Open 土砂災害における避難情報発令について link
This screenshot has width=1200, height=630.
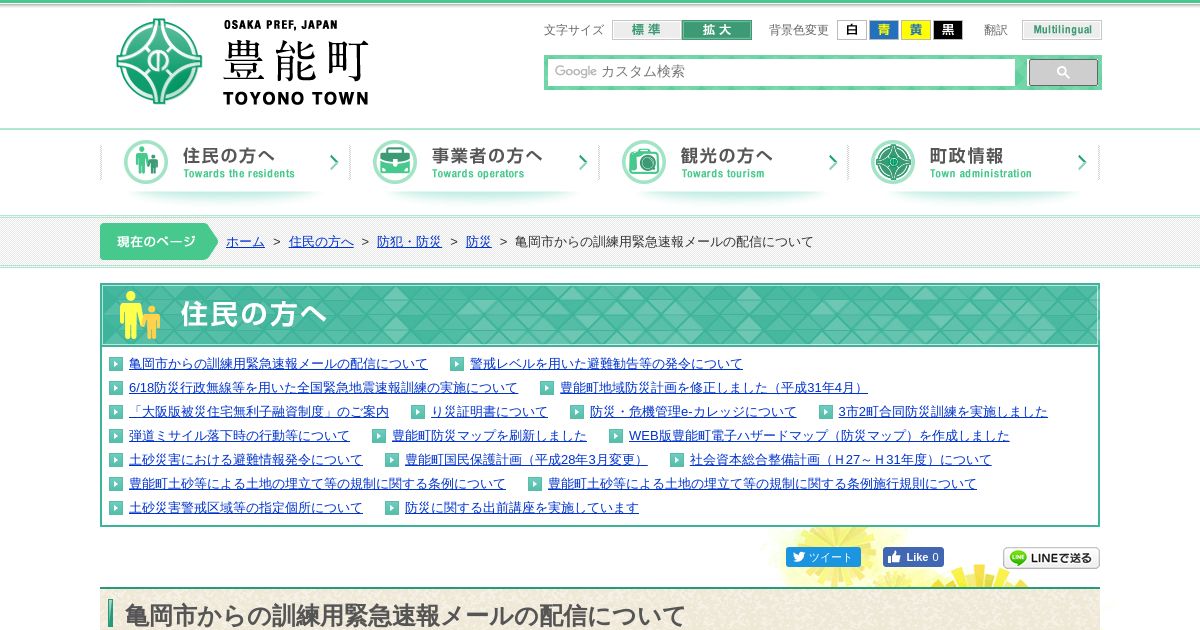pyautogui.click(x=246, y=460)
